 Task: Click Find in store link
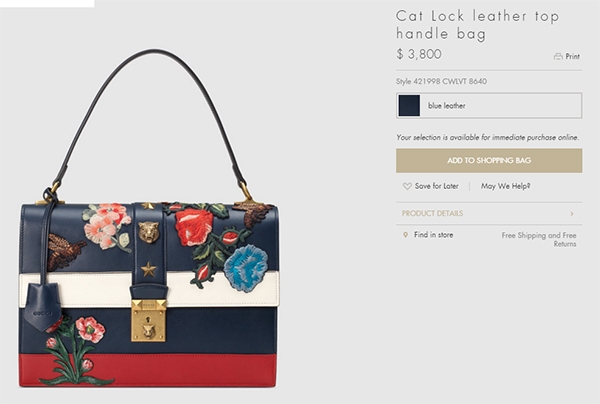click(434, 235)
